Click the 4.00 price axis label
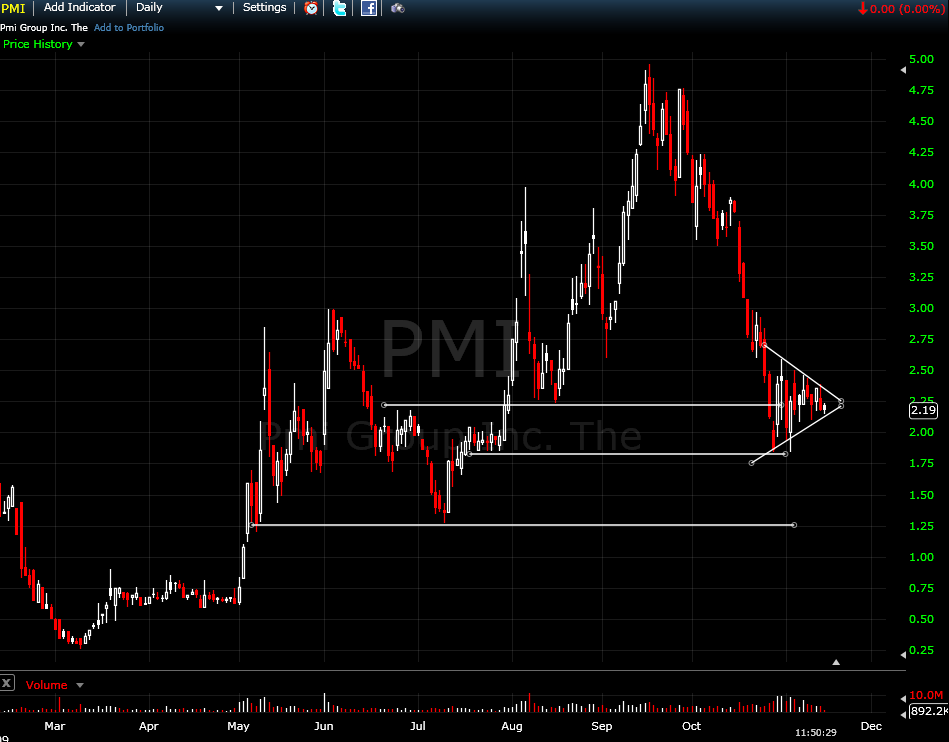949x742 pixels. [x=921, y=183]
